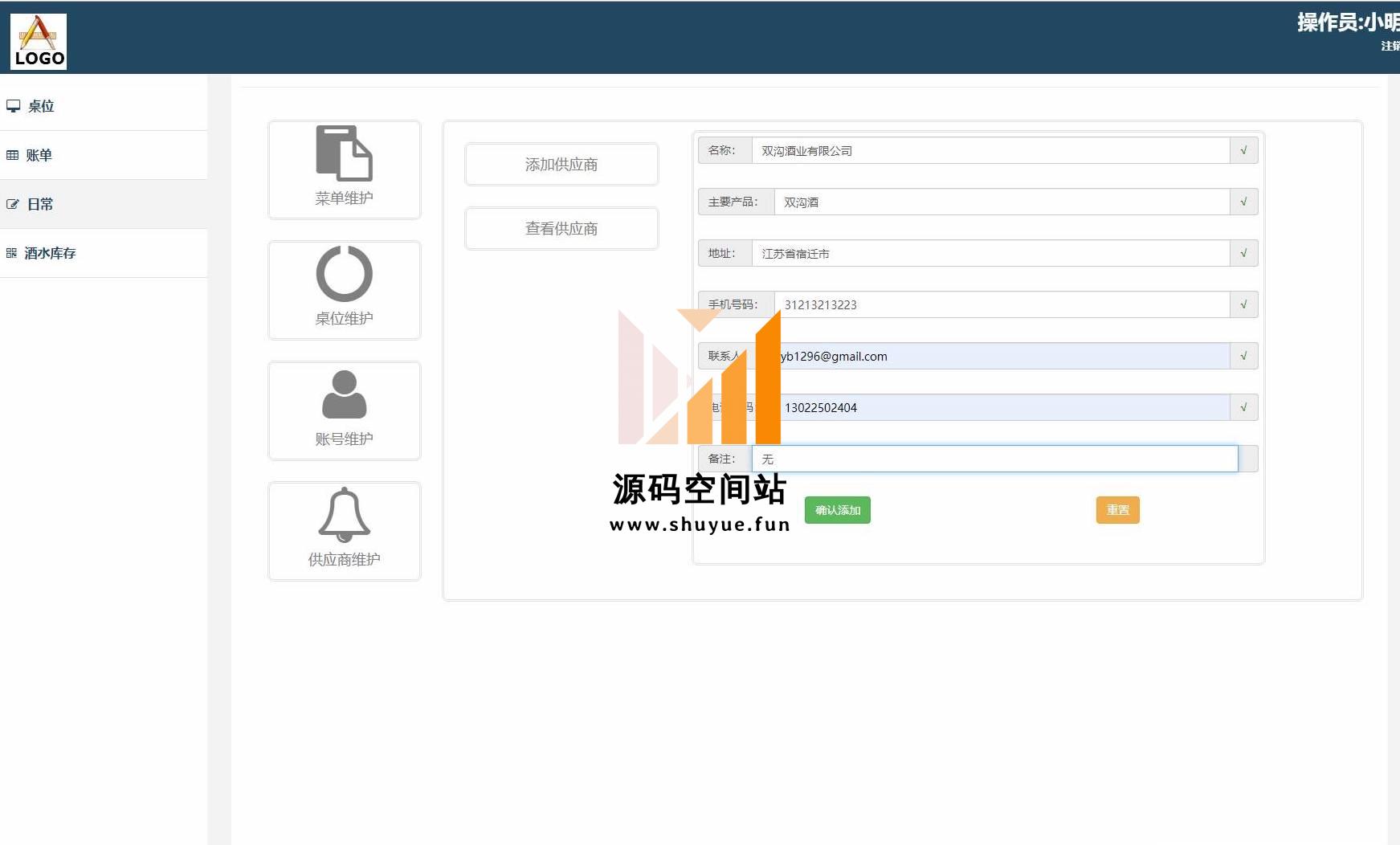
Task: Open the 账单 sidebar menu
Action: click(x=104, y=155)
